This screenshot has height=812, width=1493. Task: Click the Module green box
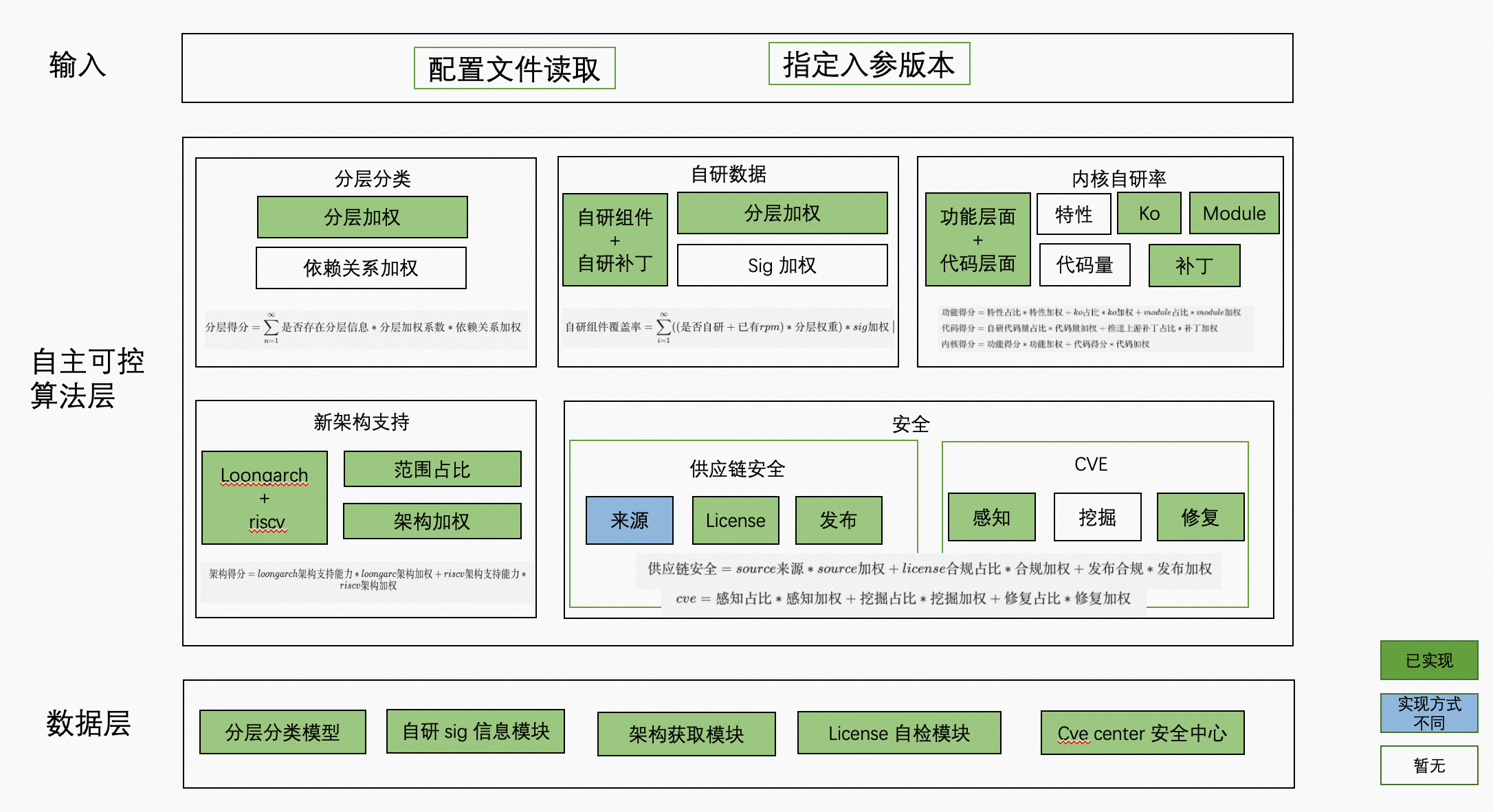(1234, 214)
